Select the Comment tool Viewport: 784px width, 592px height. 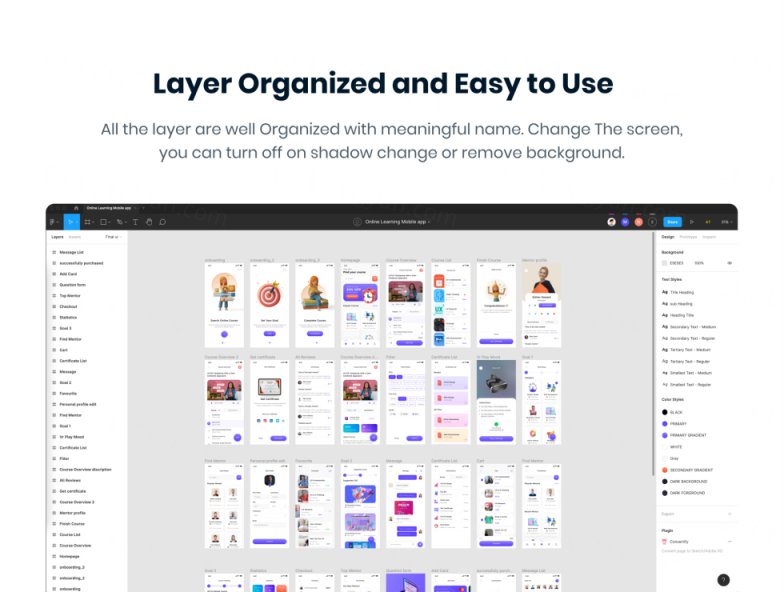click(163, 222)
